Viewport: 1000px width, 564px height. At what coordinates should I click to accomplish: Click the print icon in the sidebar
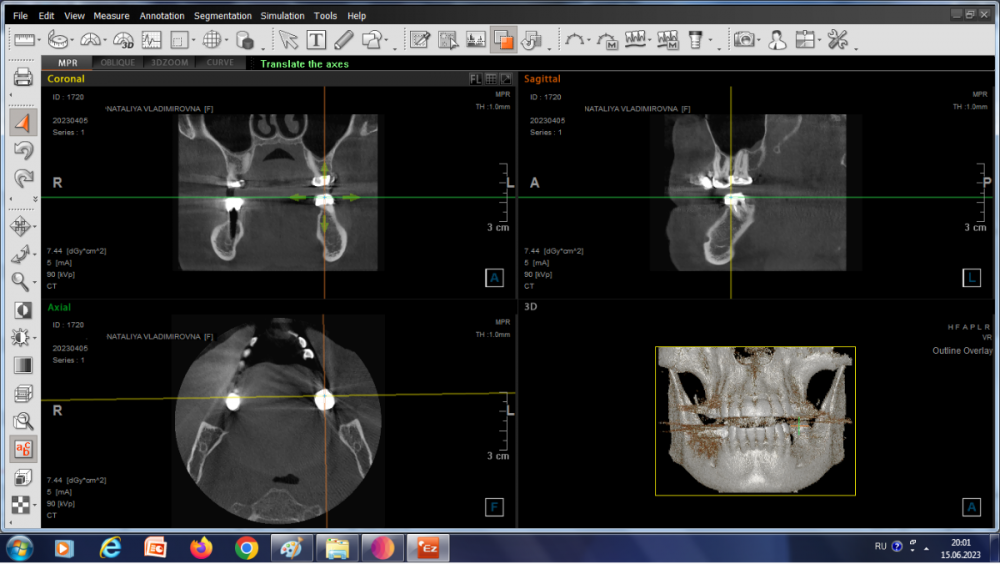pyautogui.click(x=22, y=77)
